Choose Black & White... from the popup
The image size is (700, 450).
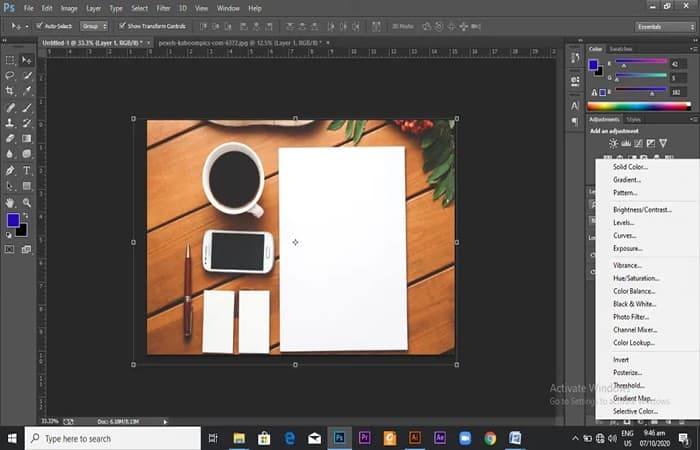pos(634,304)
